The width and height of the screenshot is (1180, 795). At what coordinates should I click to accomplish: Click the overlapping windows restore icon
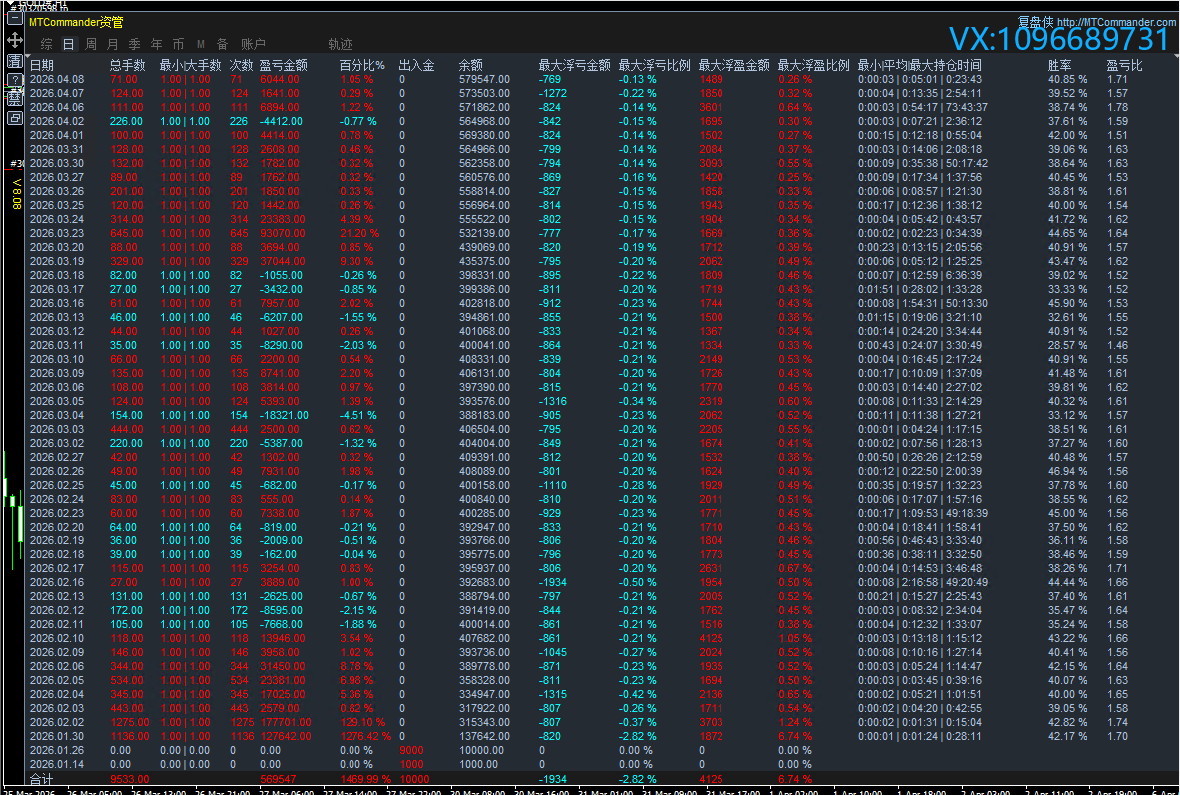tap(15, 118)
